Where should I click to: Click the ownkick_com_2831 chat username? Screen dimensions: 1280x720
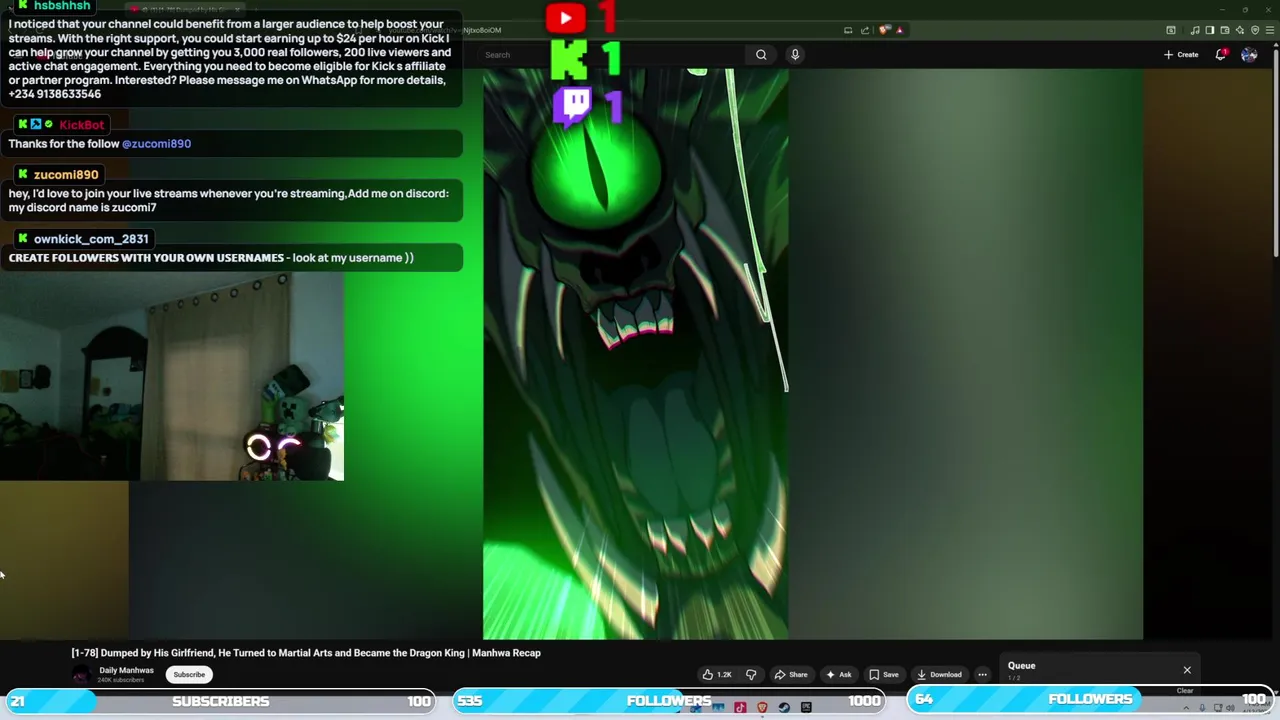(91, 239)
